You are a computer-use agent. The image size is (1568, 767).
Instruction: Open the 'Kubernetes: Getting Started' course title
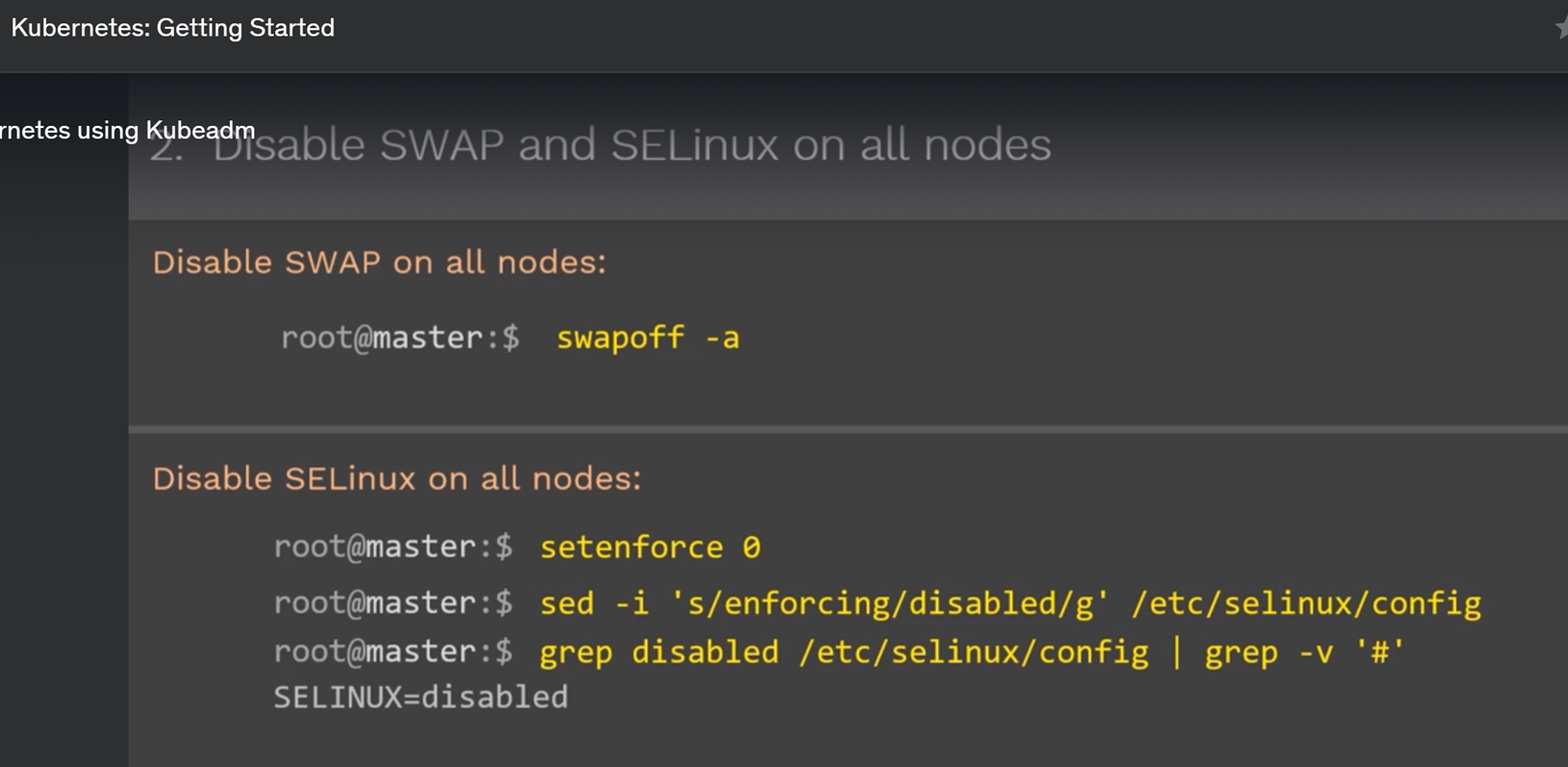tap(173, 28)
